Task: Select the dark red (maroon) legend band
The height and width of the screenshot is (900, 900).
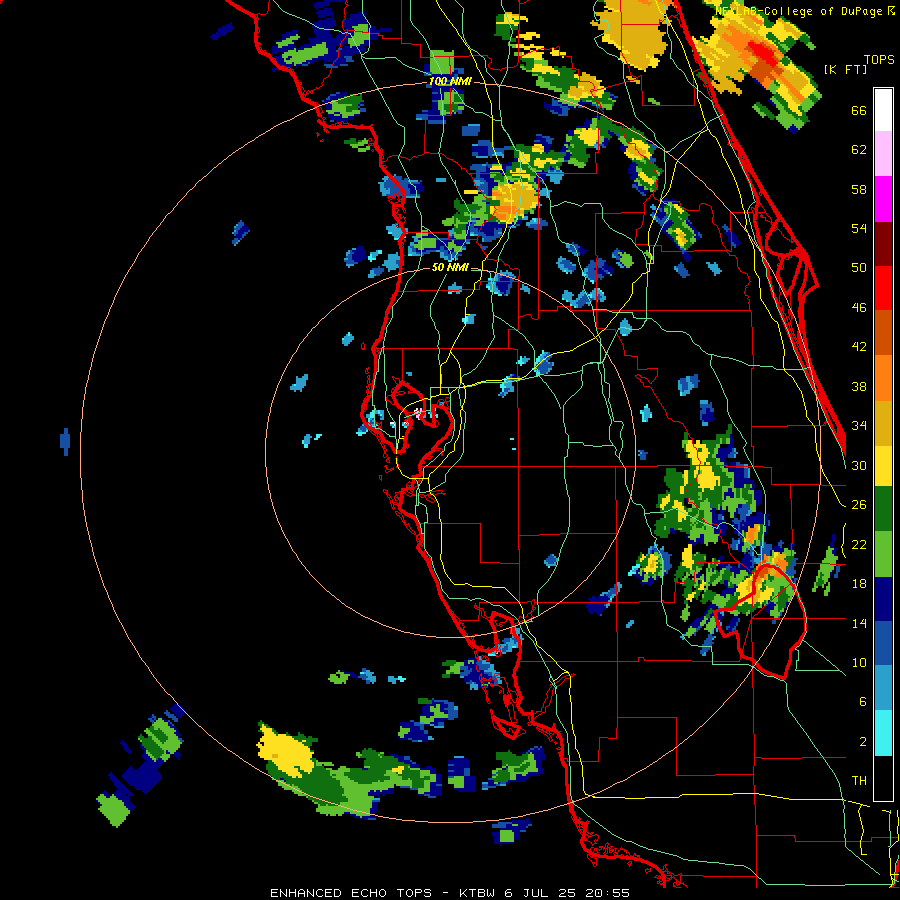Action: (x=883, y=244)
